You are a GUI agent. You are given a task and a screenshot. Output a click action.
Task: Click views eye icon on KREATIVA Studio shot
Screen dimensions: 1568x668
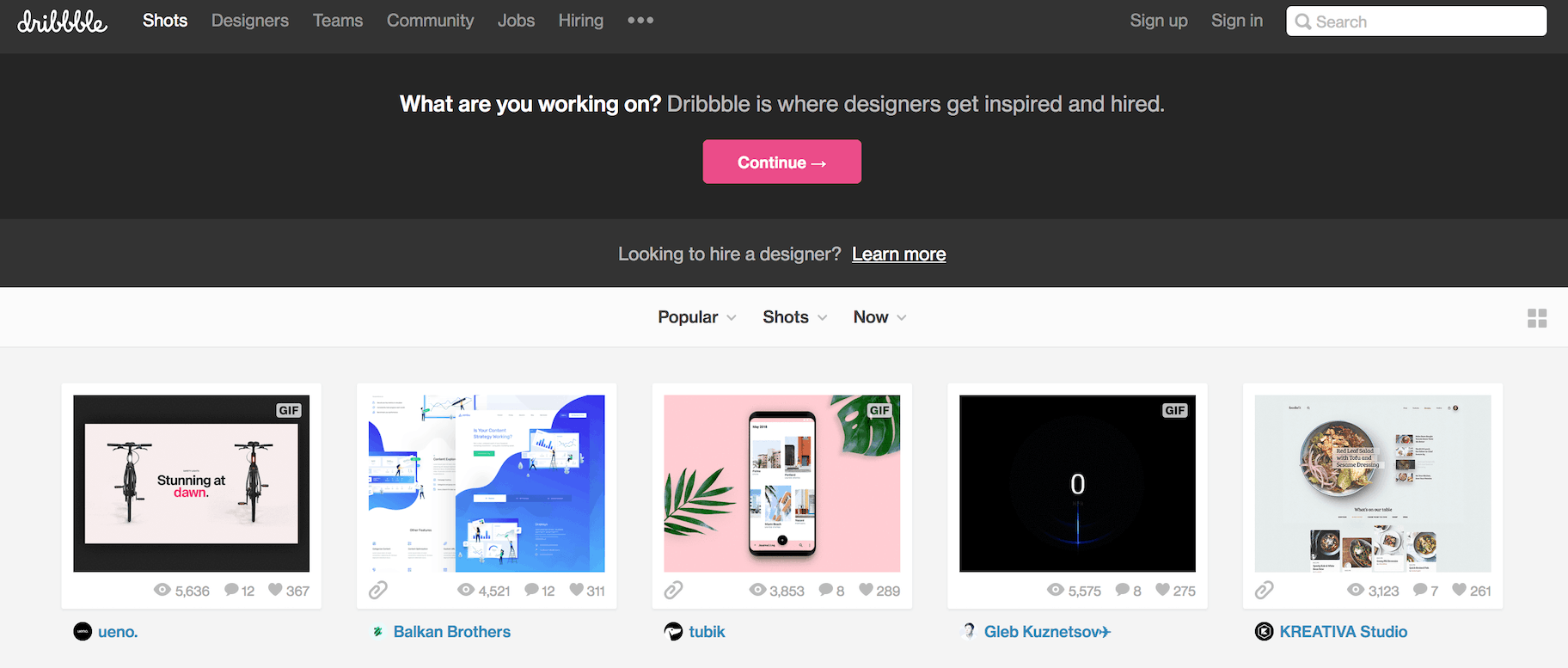tap(1356, 590)
